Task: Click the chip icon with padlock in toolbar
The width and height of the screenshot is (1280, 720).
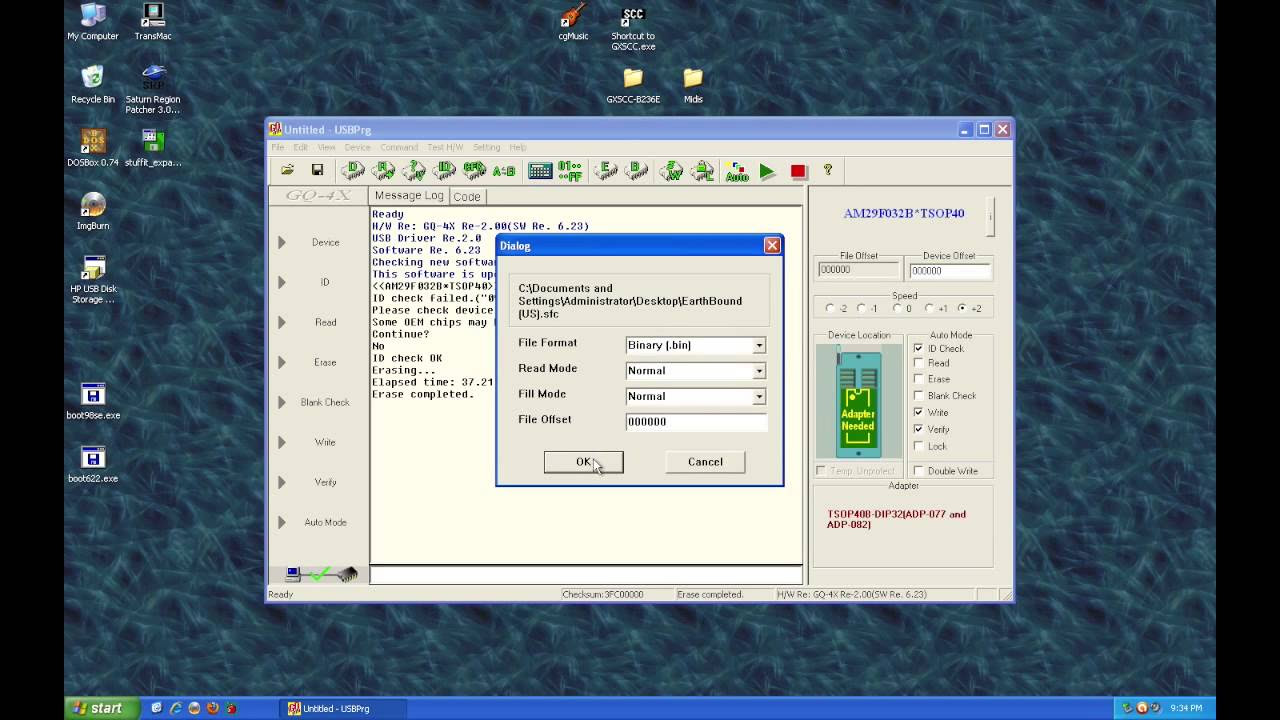Action: pos(703,171)
